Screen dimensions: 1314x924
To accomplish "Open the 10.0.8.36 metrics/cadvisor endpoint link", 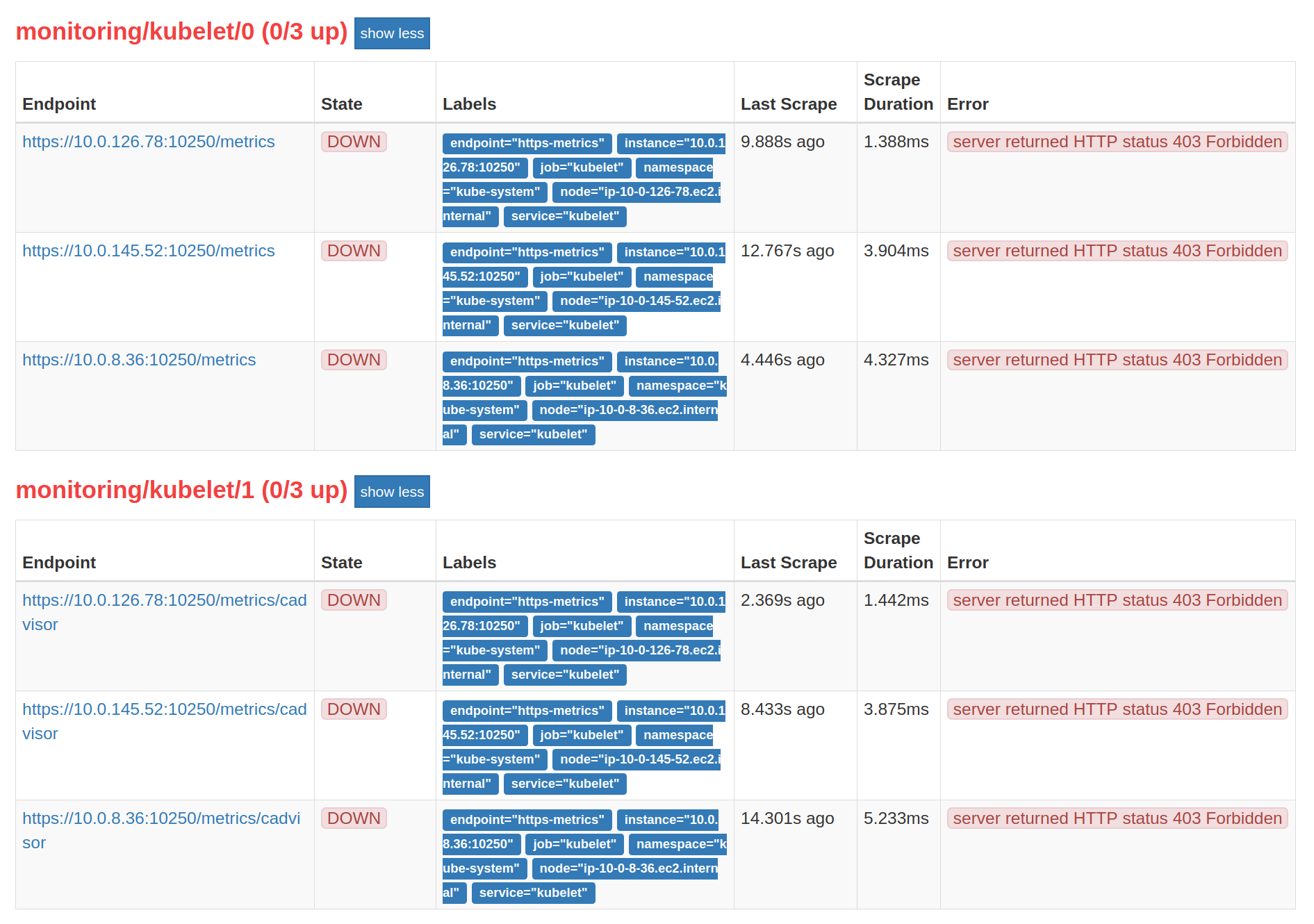I will [x=161, y=830].
